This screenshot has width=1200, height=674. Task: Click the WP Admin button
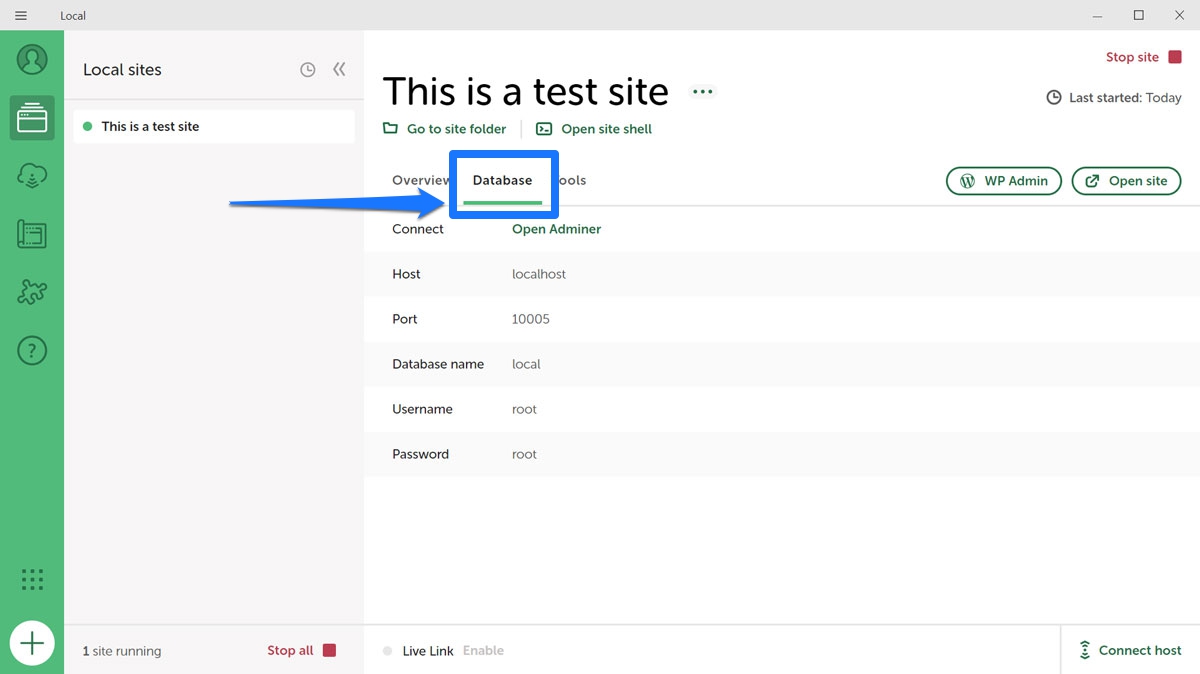(1003, 181)
